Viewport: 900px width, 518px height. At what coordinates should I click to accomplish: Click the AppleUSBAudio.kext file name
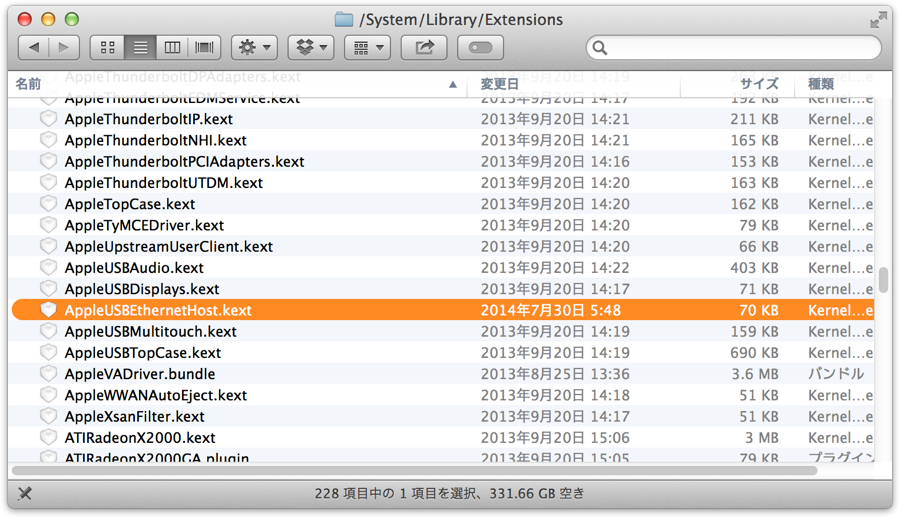click(x=134, y=268)
